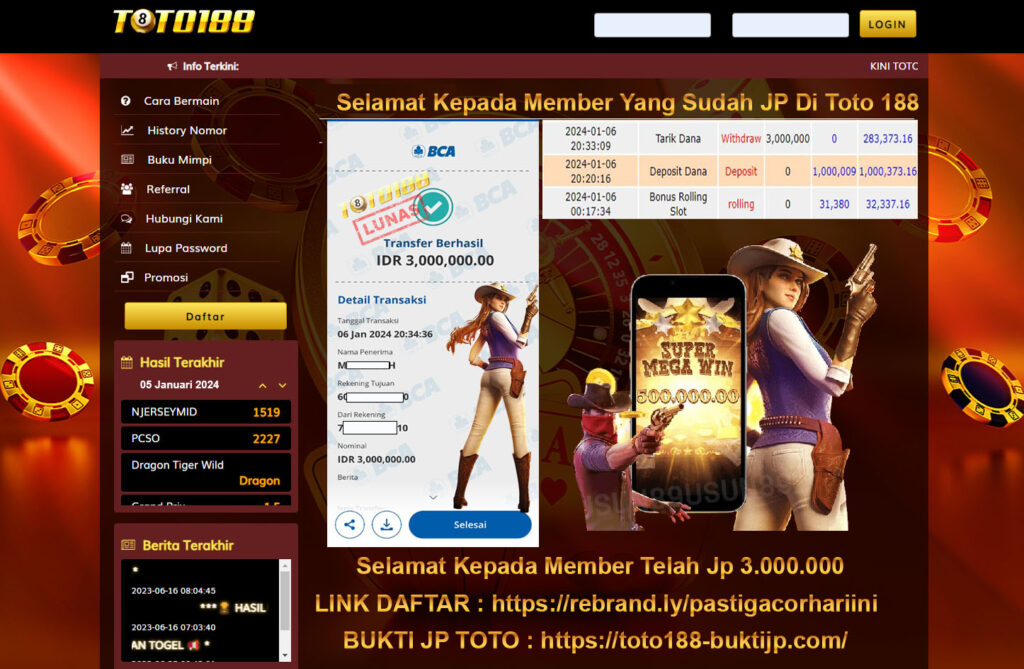This screenshot has height=669, width=1024.
Task: Click the rebrand.ly pastigacorhariini link text
Action: coord(684,603)
